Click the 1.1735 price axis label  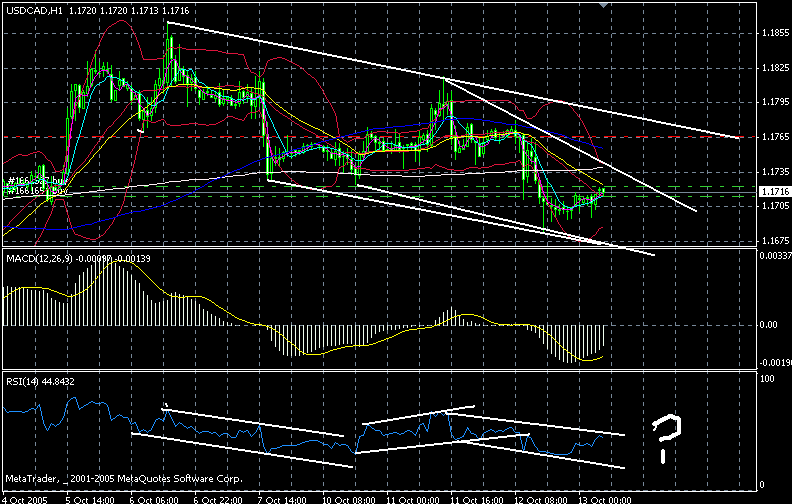tap(774, 172)
